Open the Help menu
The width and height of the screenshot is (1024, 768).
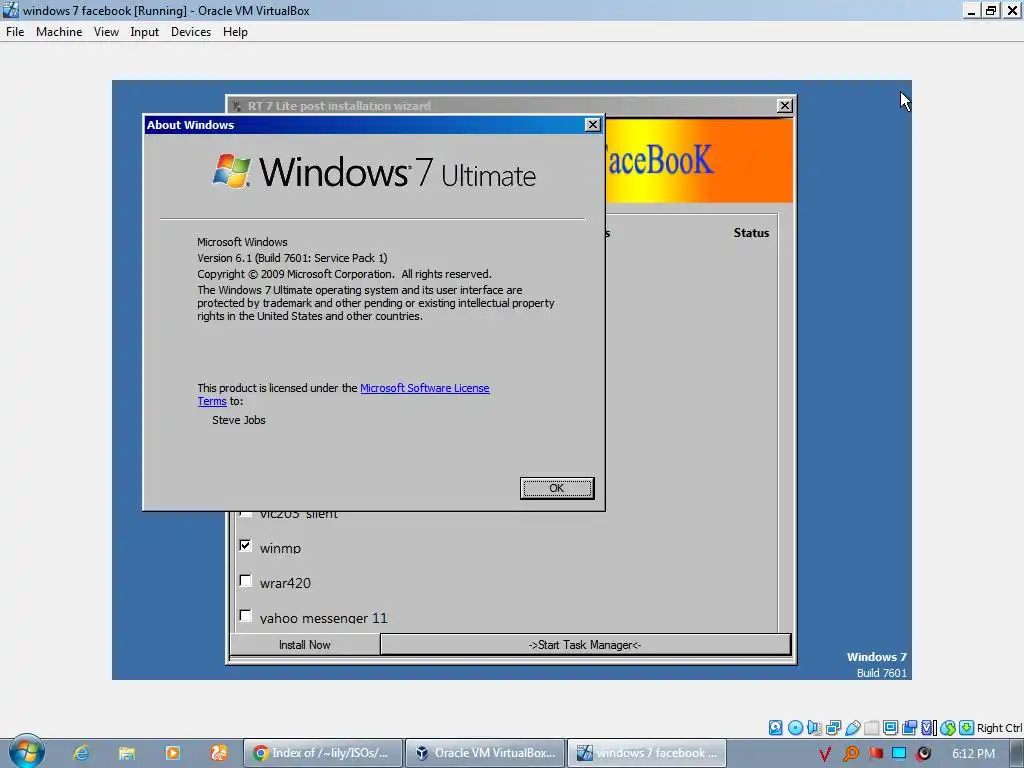(235, 32)
